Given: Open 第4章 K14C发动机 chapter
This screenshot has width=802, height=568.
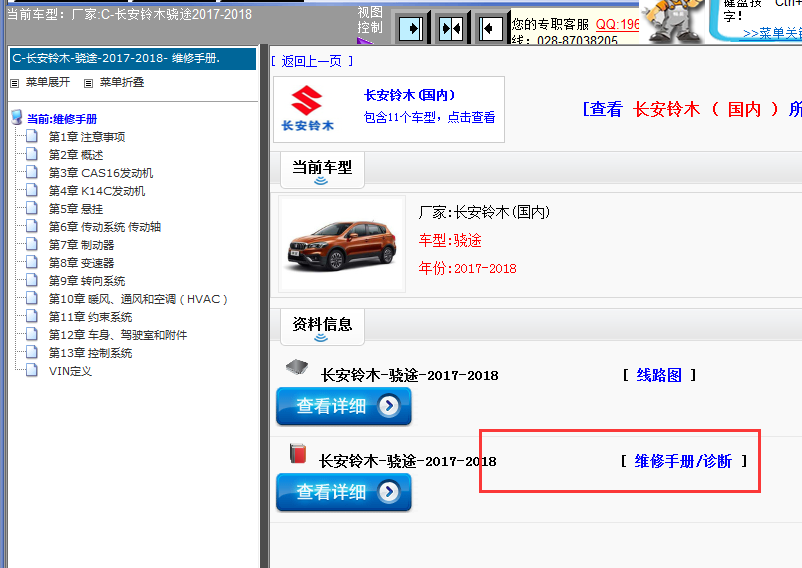Looking at the screenshot, I should click(x=97, y=191).
